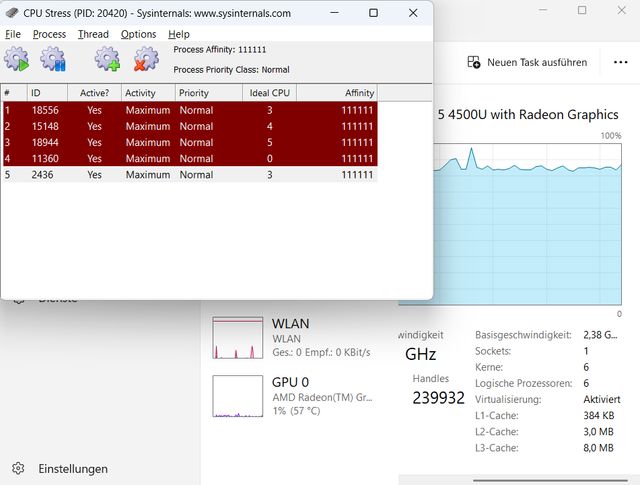Sort threads by the Ideal CPU column header

click(269, 93)
